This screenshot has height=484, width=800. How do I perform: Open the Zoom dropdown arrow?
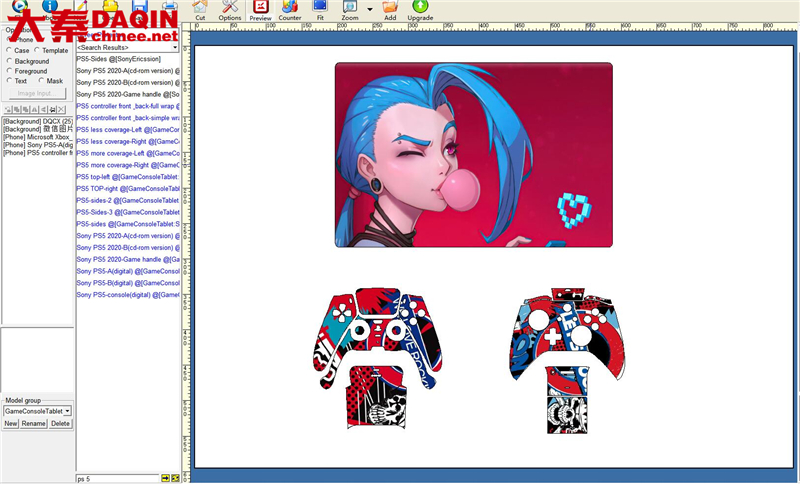(370, 9)
